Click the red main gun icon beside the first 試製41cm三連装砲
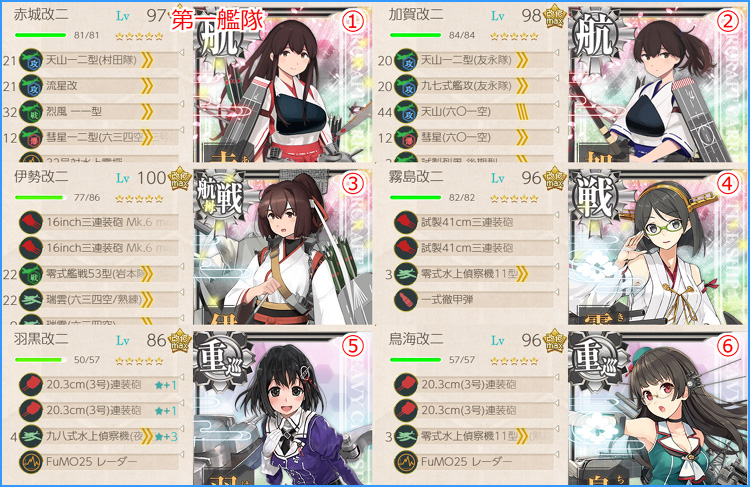This screenshot has height=487, width=750. pyautogui.click(x=406, y=222)
